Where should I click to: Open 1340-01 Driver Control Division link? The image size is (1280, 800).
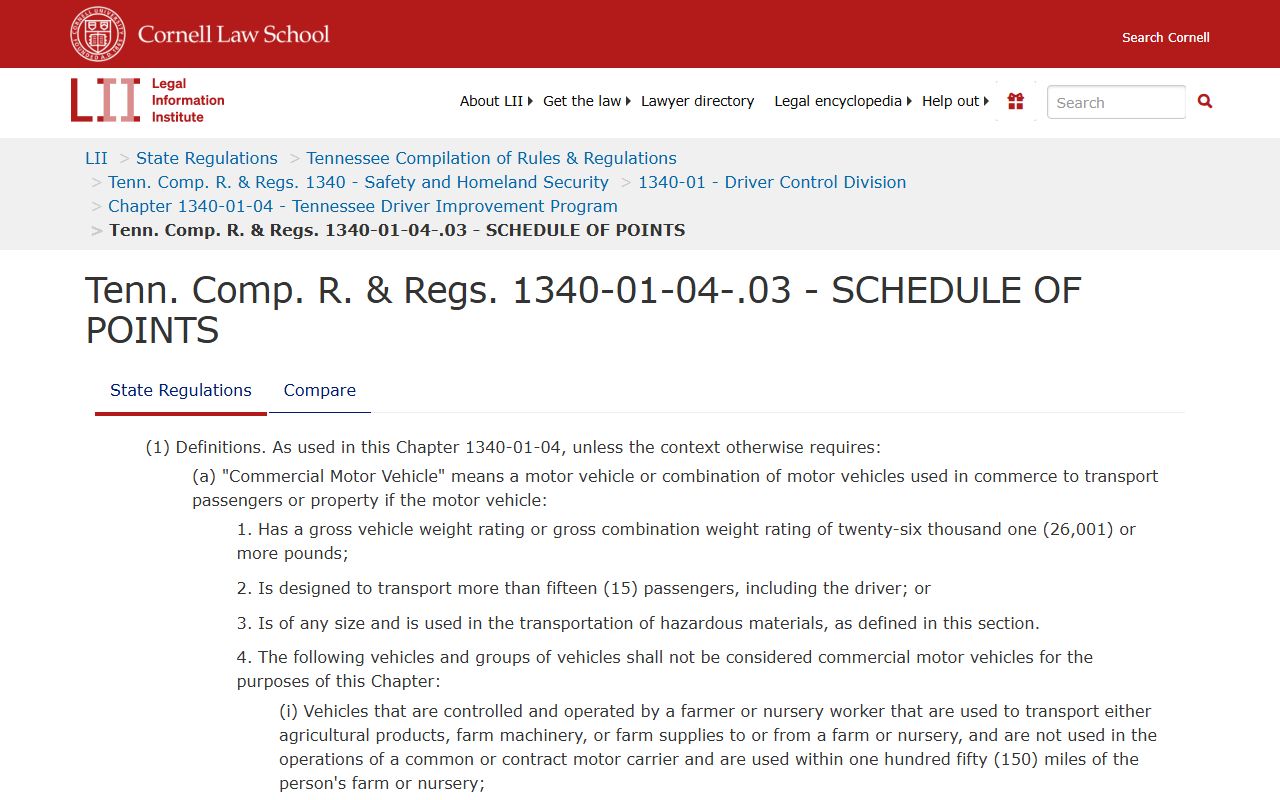pyautogui.click(x=772, y=182)
